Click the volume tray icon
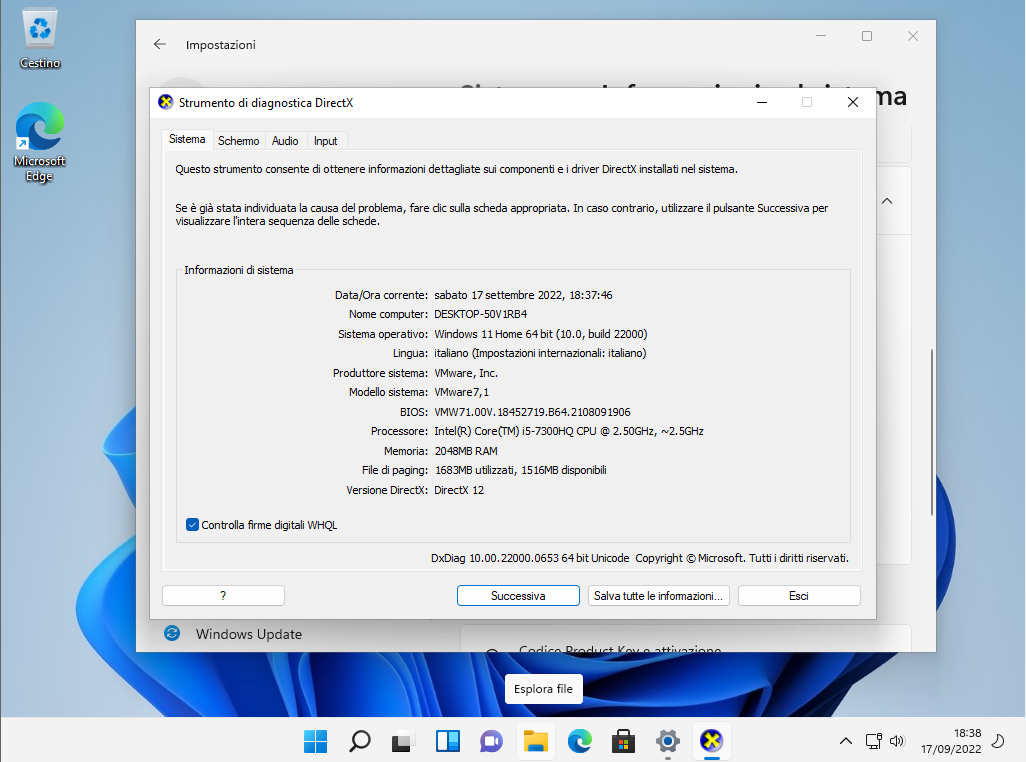Screen dimensions: 1026x762 coord(896,741)
